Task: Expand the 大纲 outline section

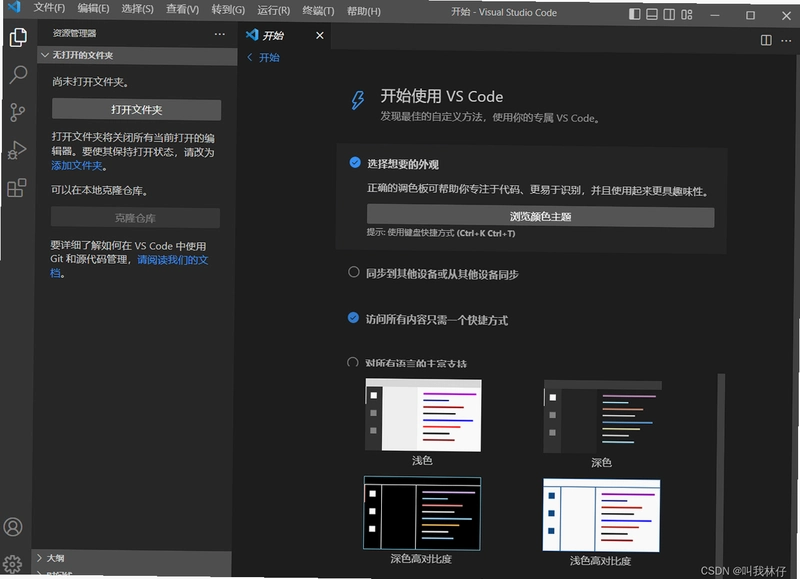Action: click(x=132, y=558)
